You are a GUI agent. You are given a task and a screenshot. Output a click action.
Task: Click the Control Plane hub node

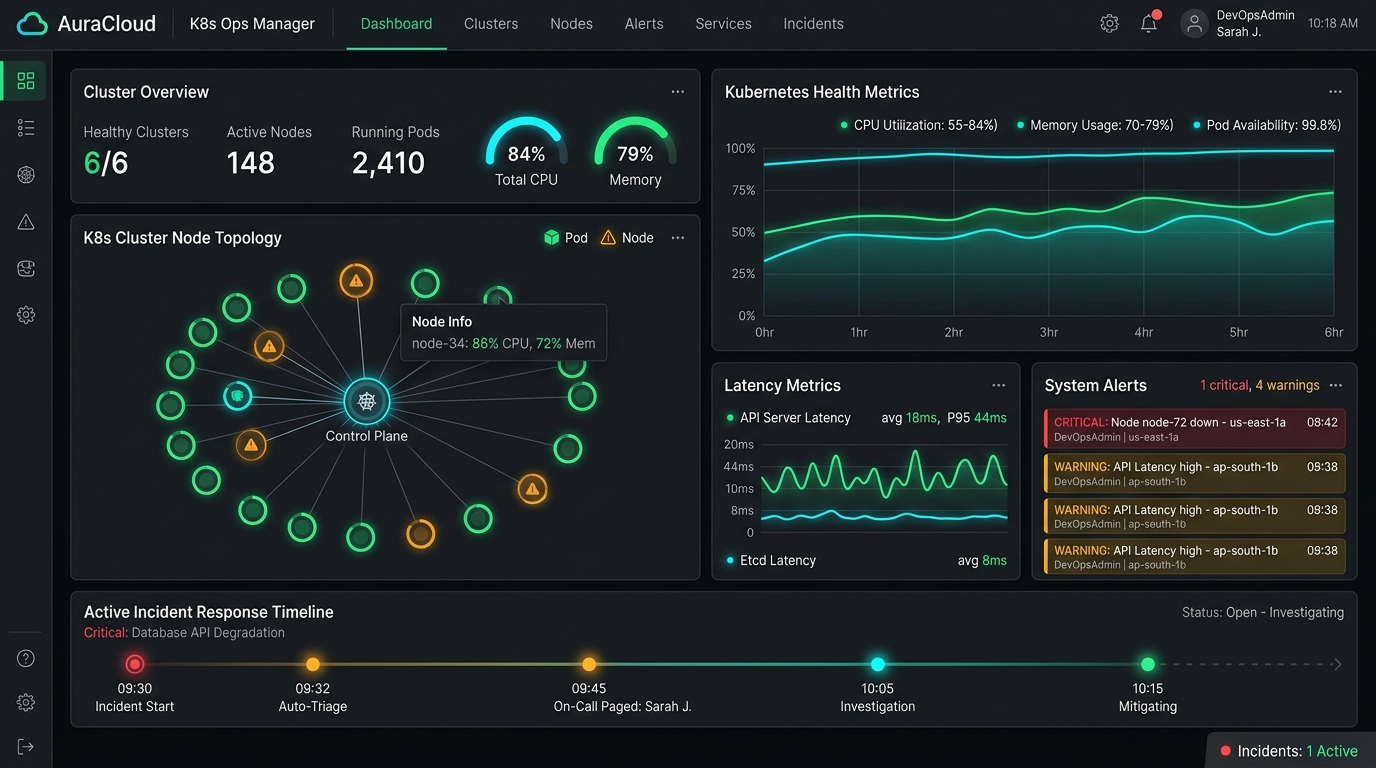coord(367,402)
